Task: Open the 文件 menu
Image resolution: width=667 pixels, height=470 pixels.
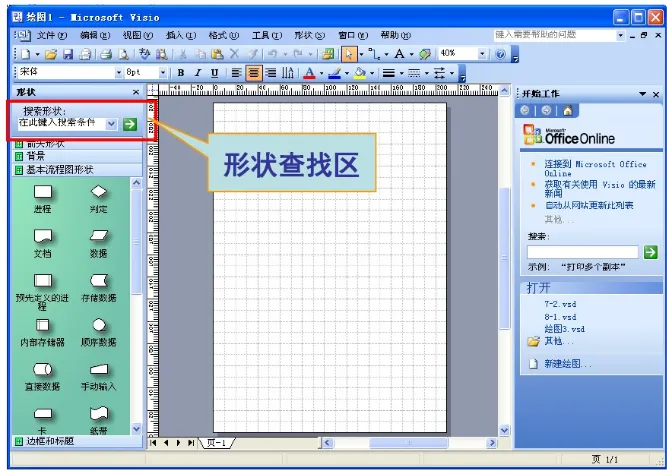Action: point(51,35)
